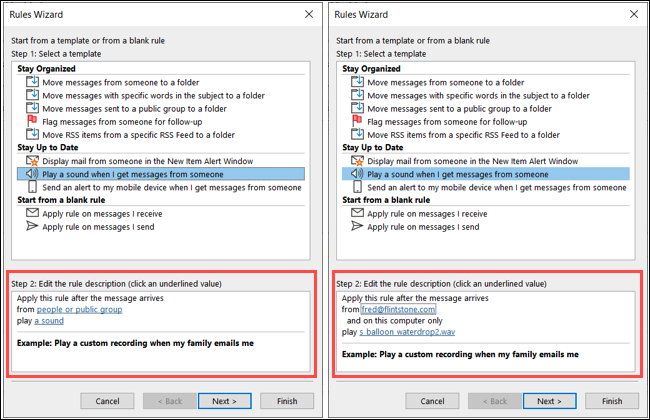
Task: Click the red flag icon in left wizard
Action: tap(32, 121)
